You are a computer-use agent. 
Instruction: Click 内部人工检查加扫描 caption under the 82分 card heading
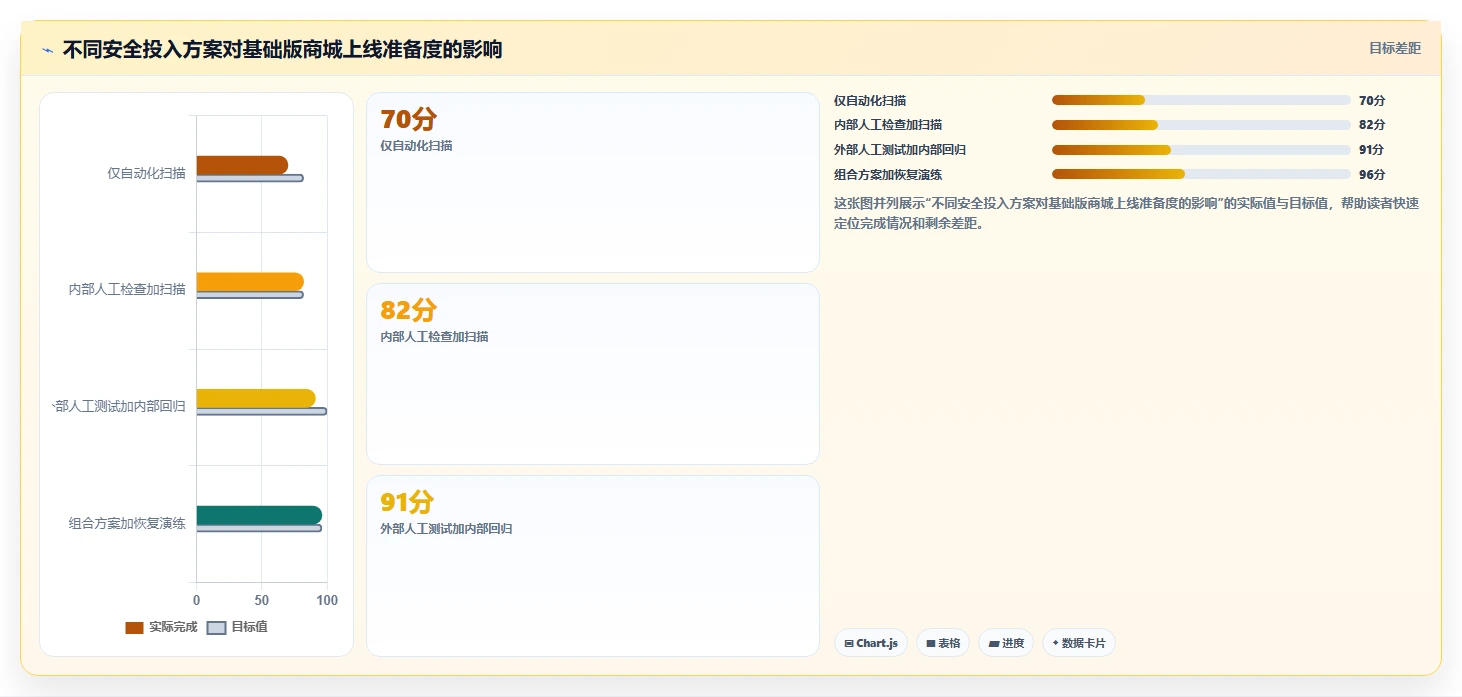[434, 337]
